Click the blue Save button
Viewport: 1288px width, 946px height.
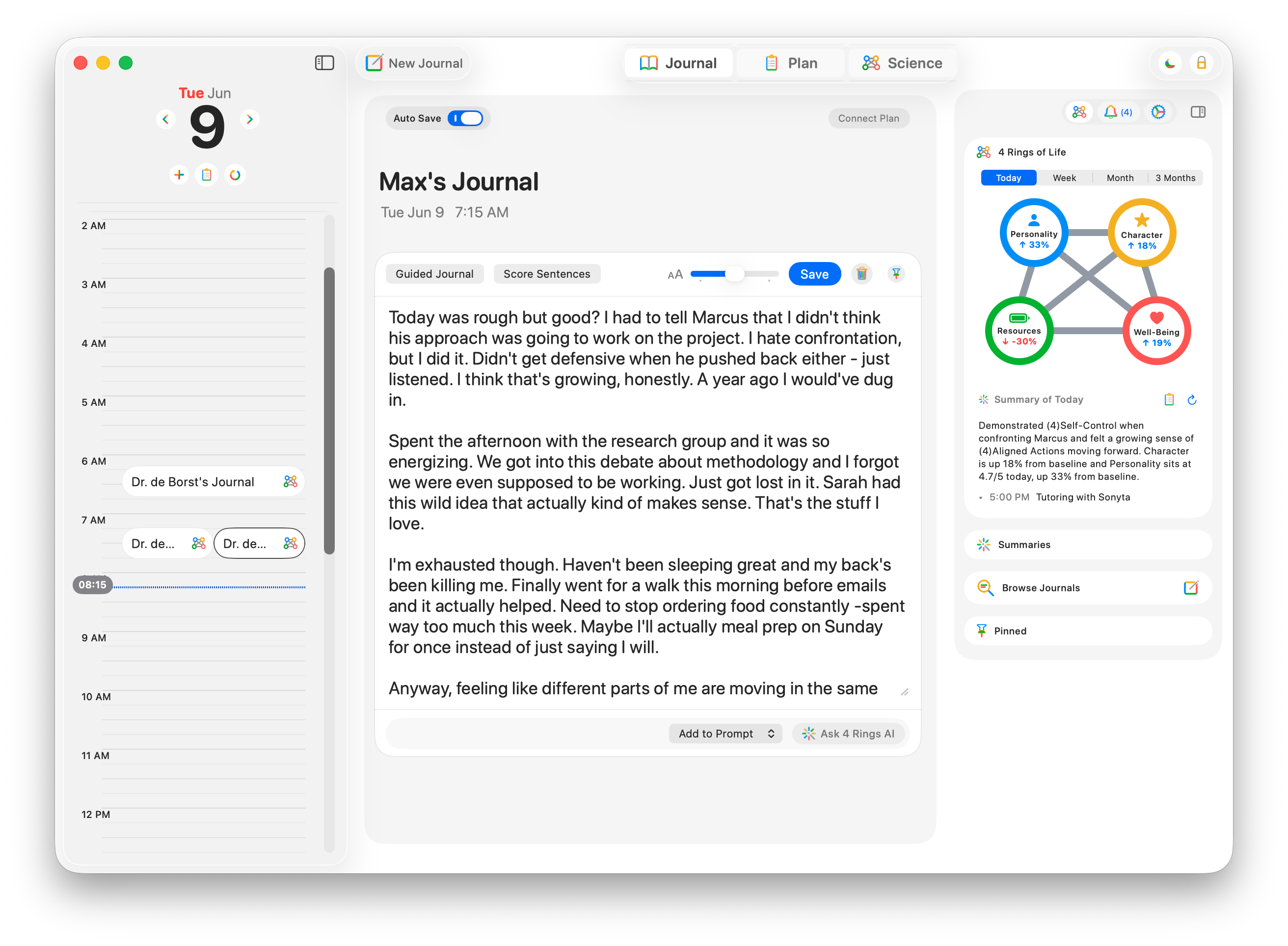814,274
